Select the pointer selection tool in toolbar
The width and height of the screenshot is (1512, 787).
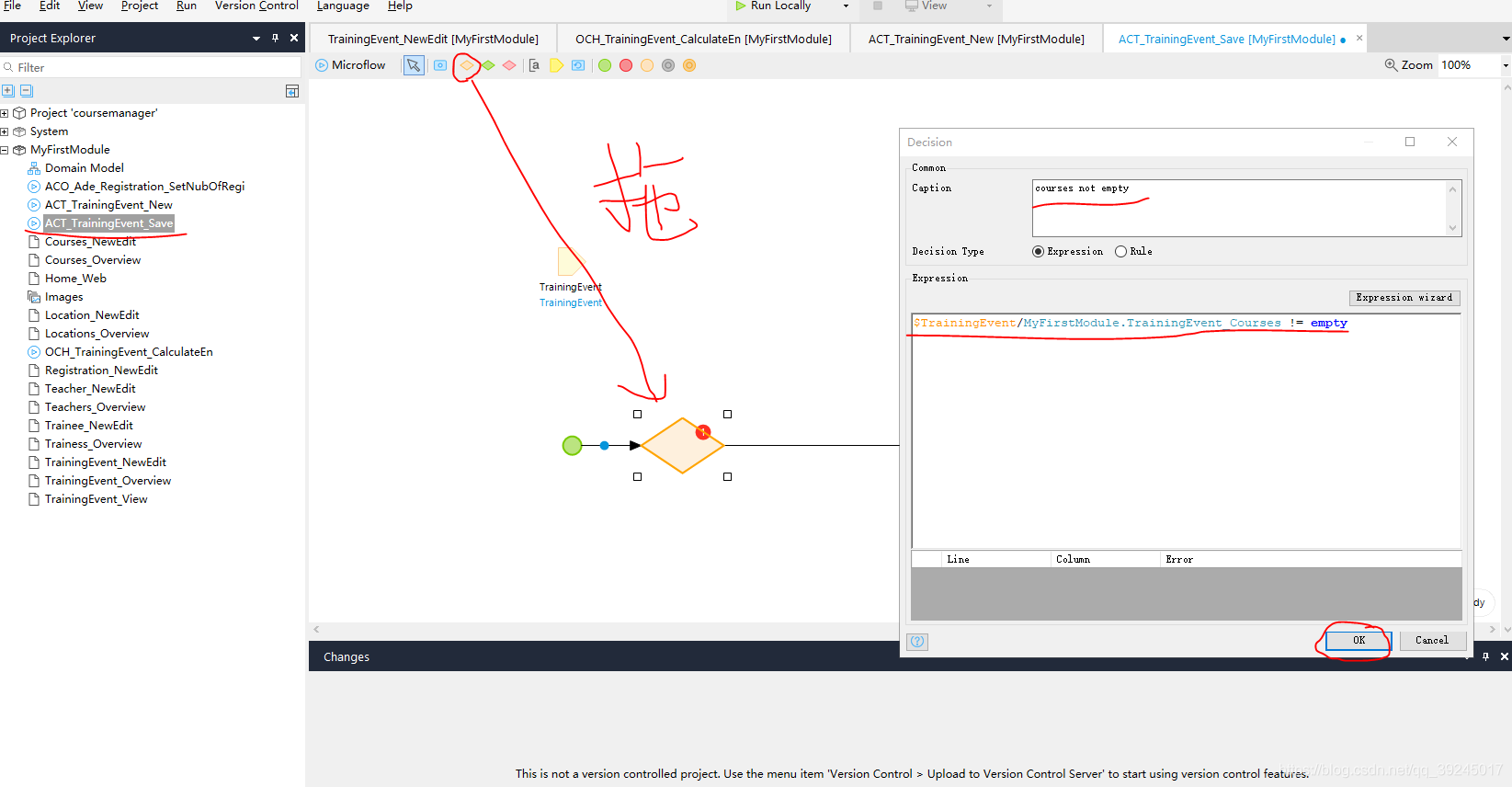414,65
